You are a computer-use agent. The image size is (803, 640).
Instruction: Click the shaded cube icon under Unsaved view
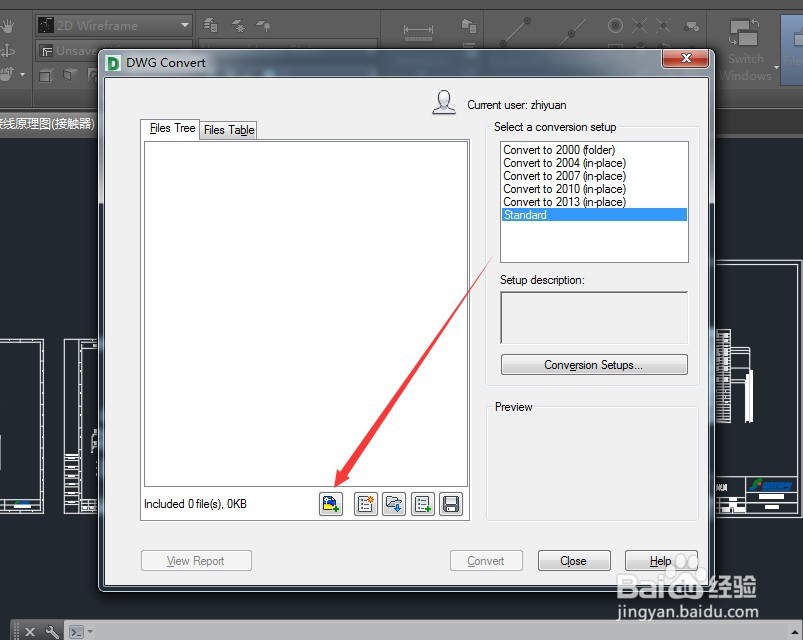point(70,75)
